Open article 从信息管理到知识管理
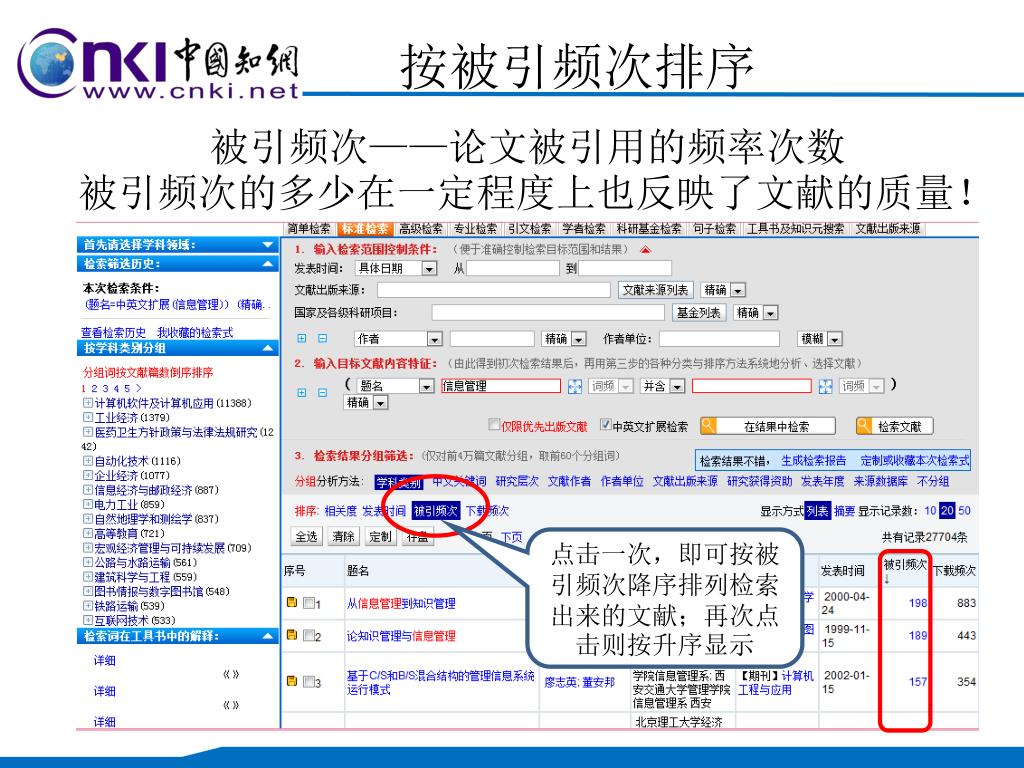The width and height of the screenshot is (1024, 768). (401, 603)
